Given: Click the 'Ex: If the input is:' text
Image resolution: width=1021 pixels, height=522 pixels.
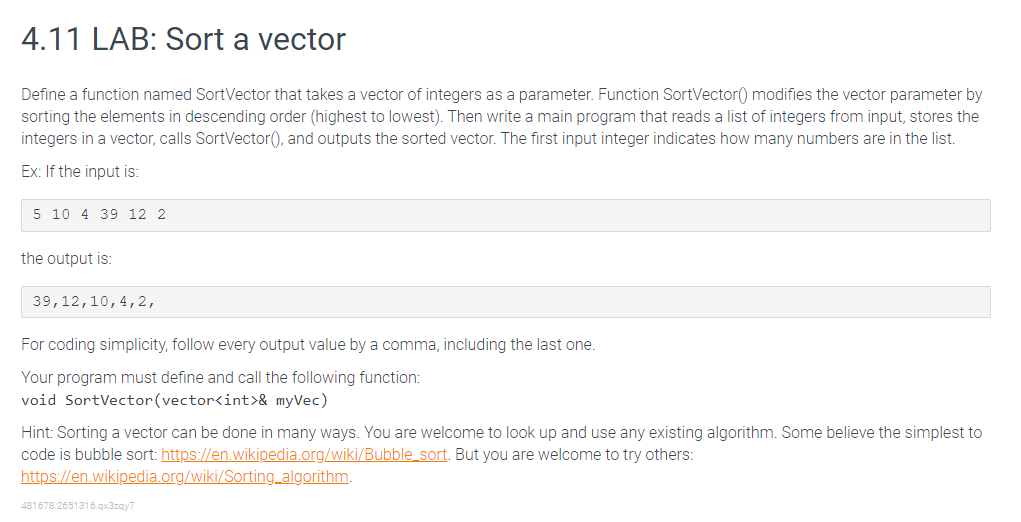Looking at the screenshot, I should (x=80, y=172).
